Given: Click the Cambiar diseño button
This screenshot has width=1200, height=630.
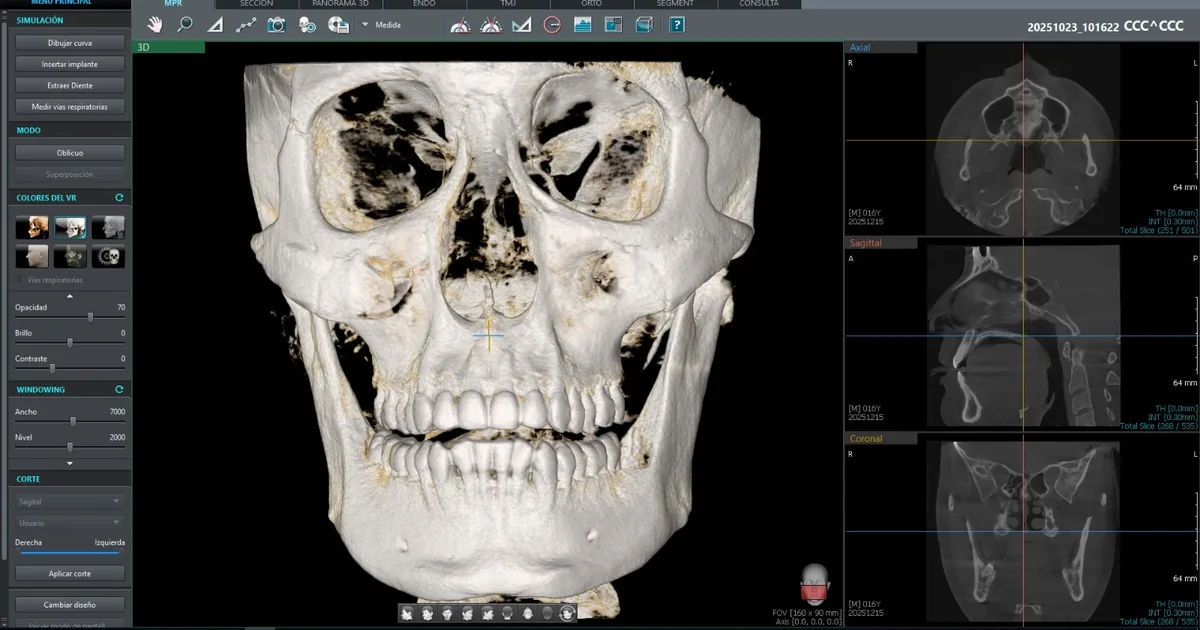Looking at the screenshot, I should click(x=70, y=605).
